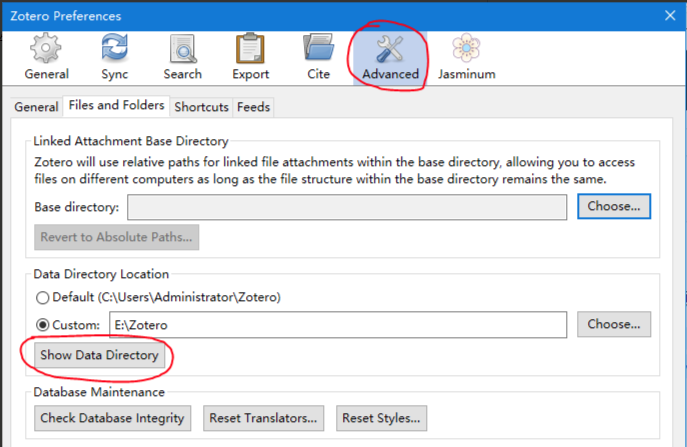
Task: Open the Sync preferences pane
Action: click(x=114, y=57)
